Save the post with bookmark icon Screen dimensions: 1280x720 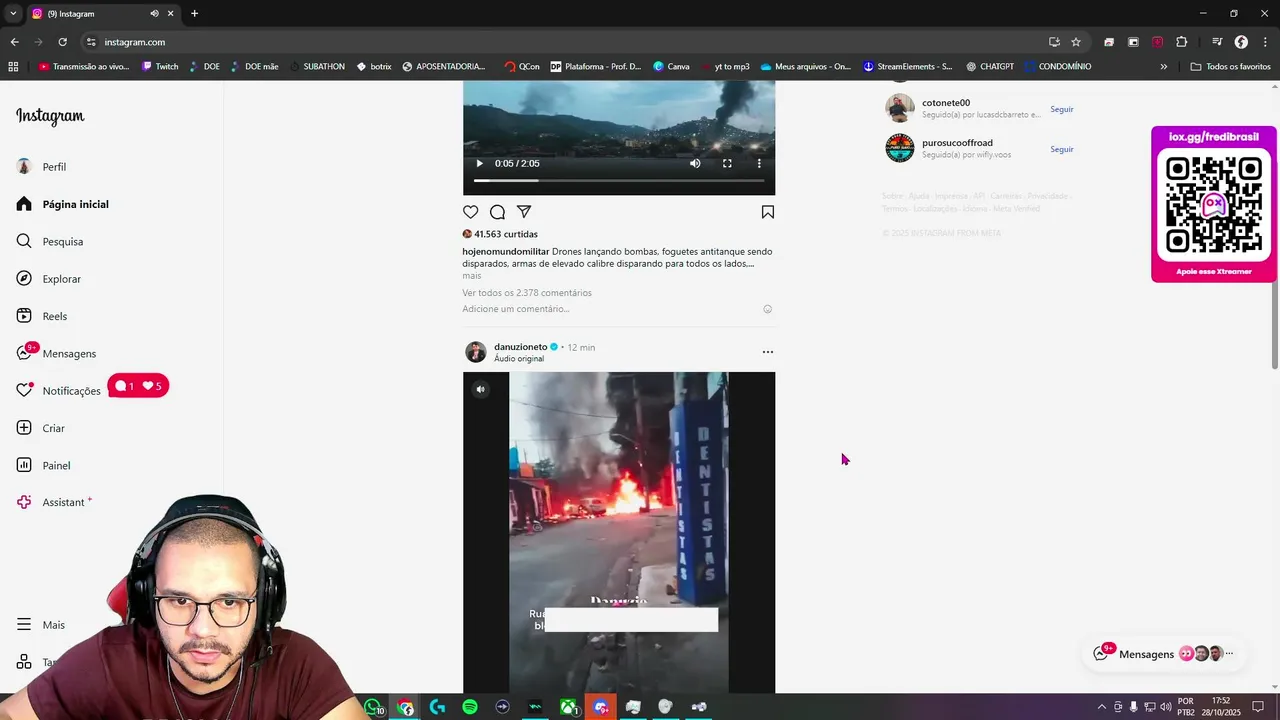click(x=768, y=212)
